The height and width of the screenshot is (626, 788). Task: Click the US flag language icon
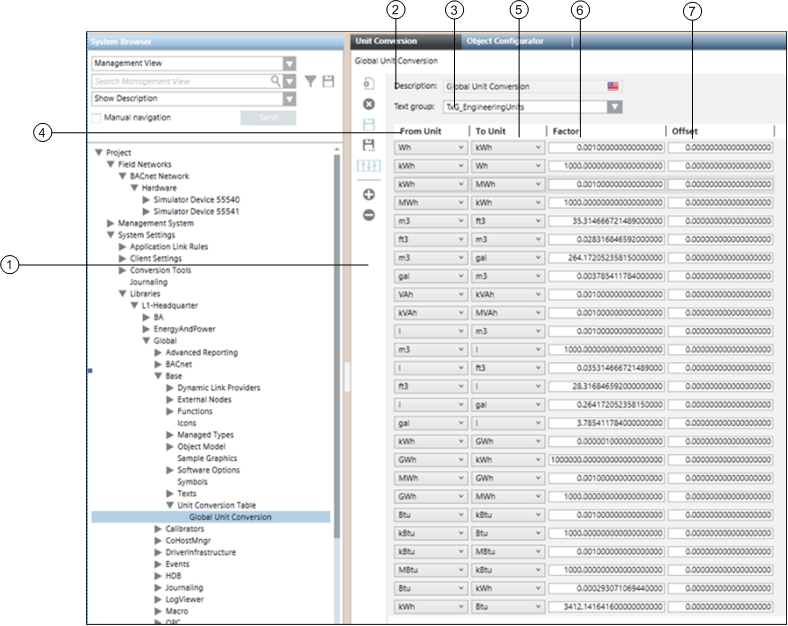[x=613, y=87]
